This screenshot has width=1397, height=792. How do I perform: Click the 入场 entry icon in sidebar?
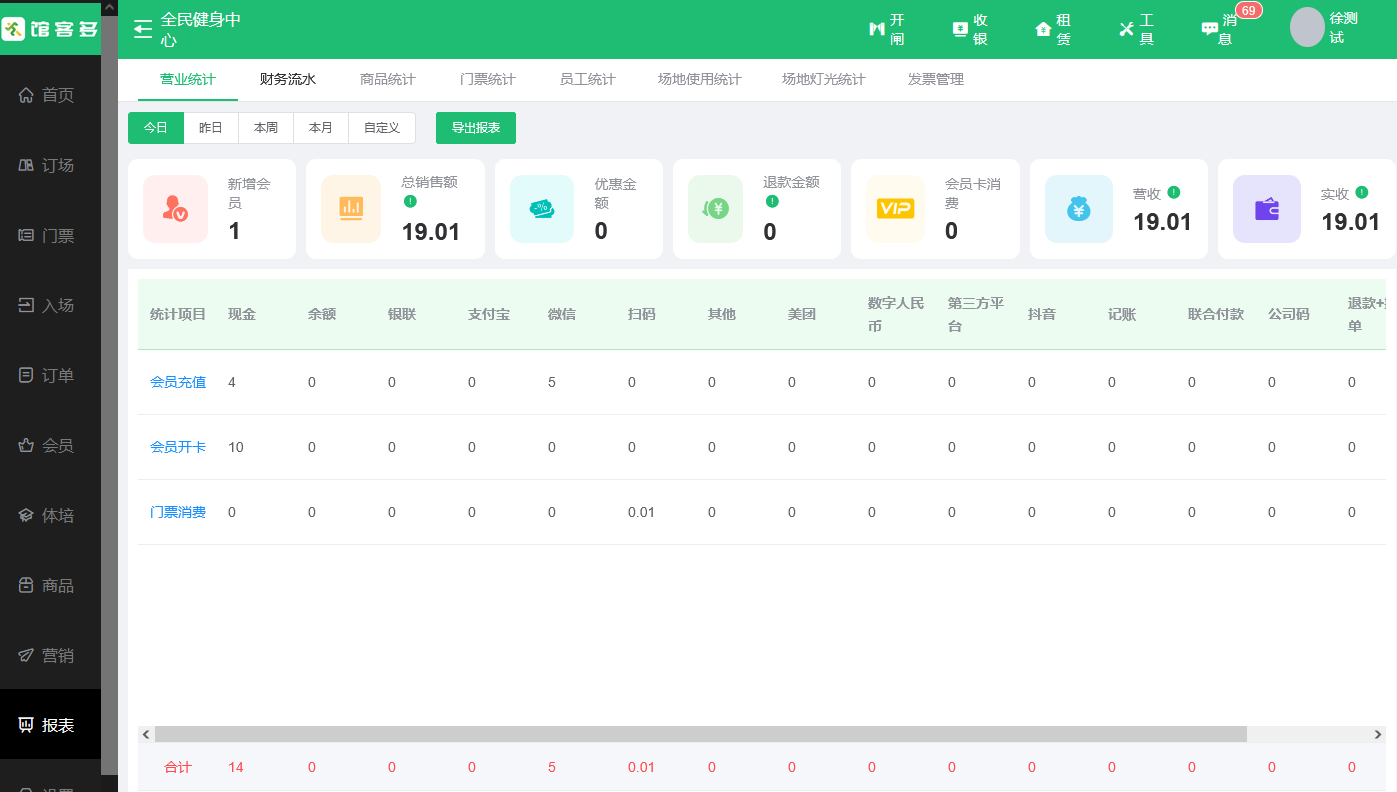pyautogui.click(x=27, y=305)
